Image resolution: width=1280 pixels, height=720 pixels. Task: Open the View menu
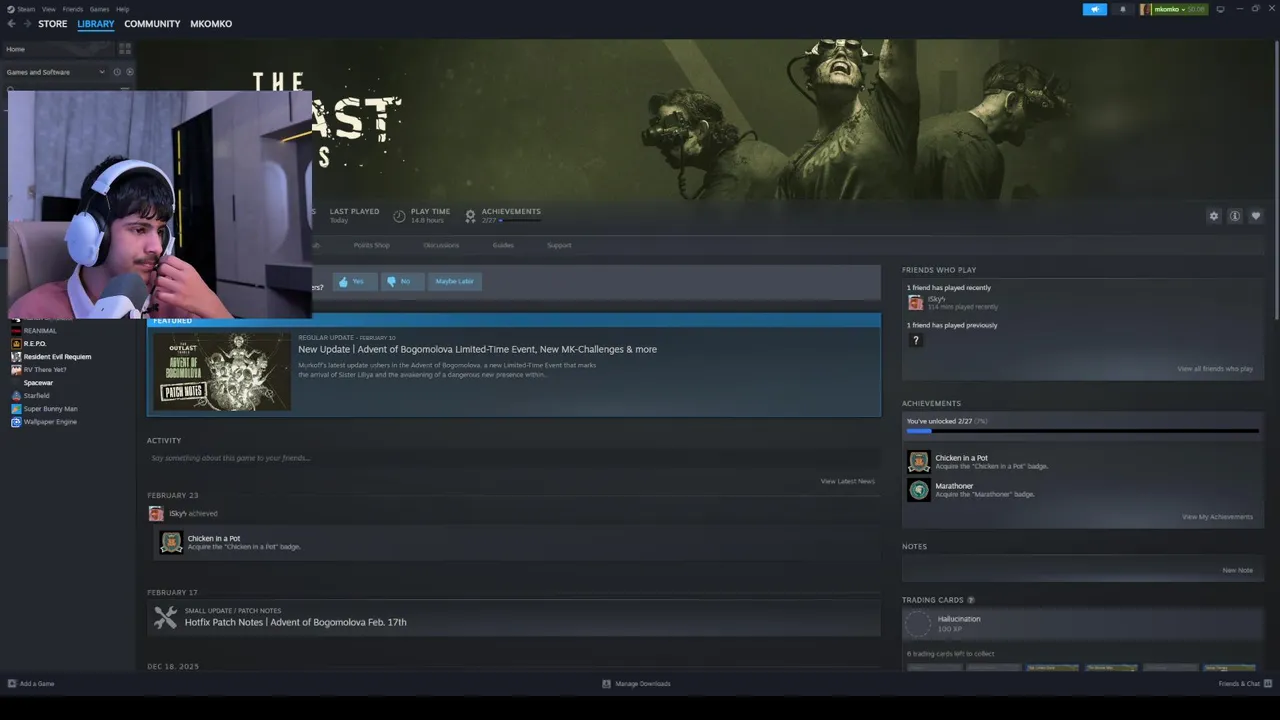click(48, 9)
